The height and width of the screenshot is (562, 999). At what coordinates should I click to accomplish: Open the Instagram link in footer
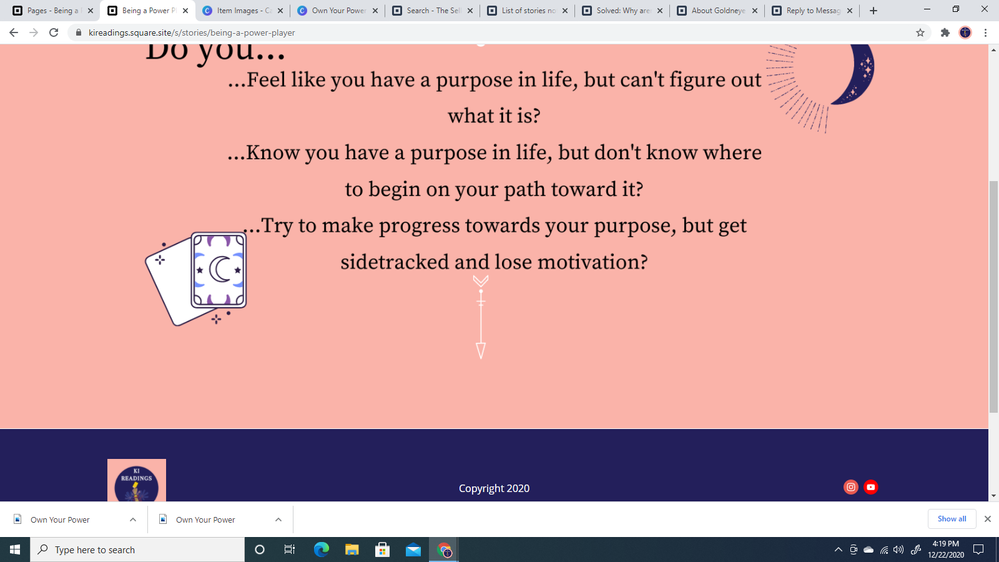pos(851,487)
